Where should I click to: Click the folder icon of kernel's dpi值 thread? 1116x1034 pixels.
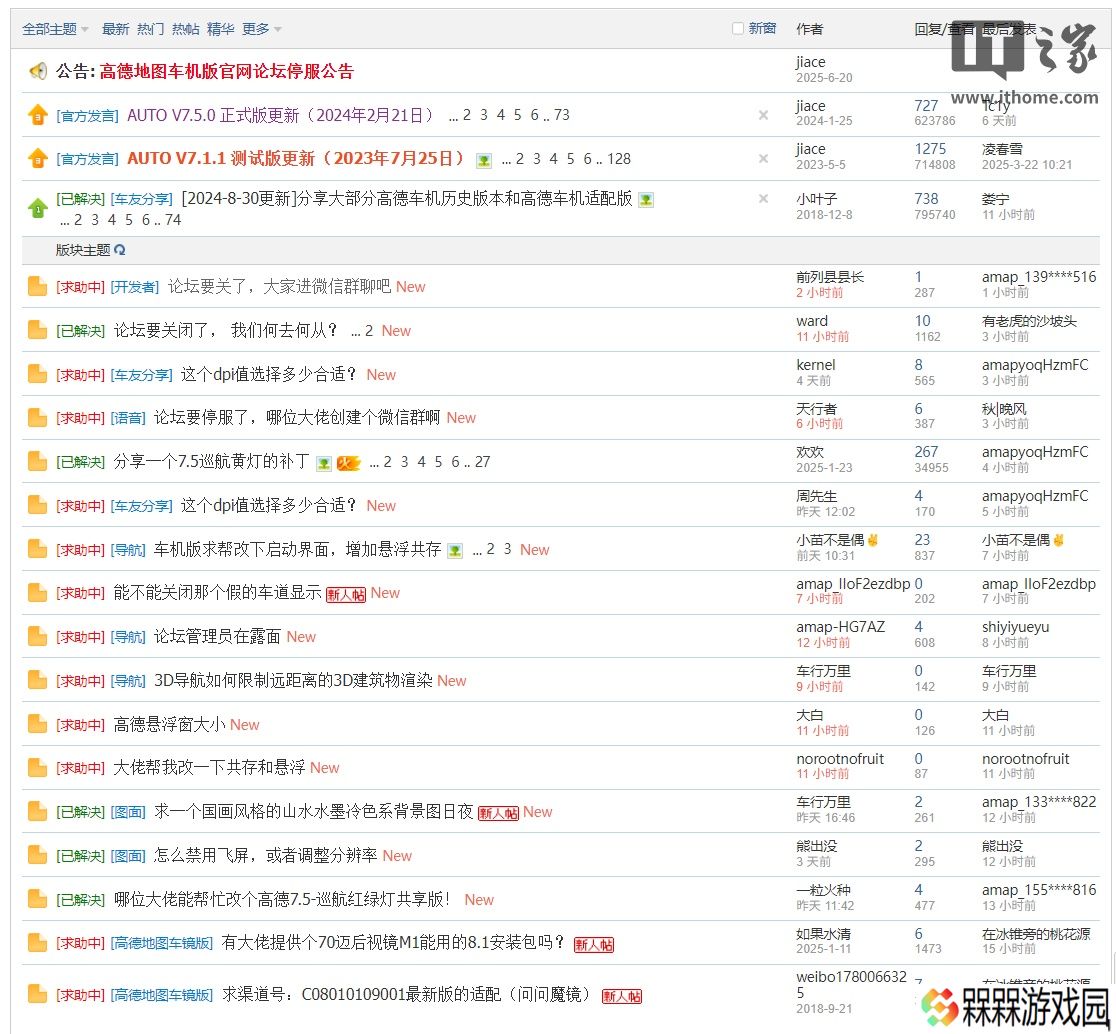click(x=37, y=374)
